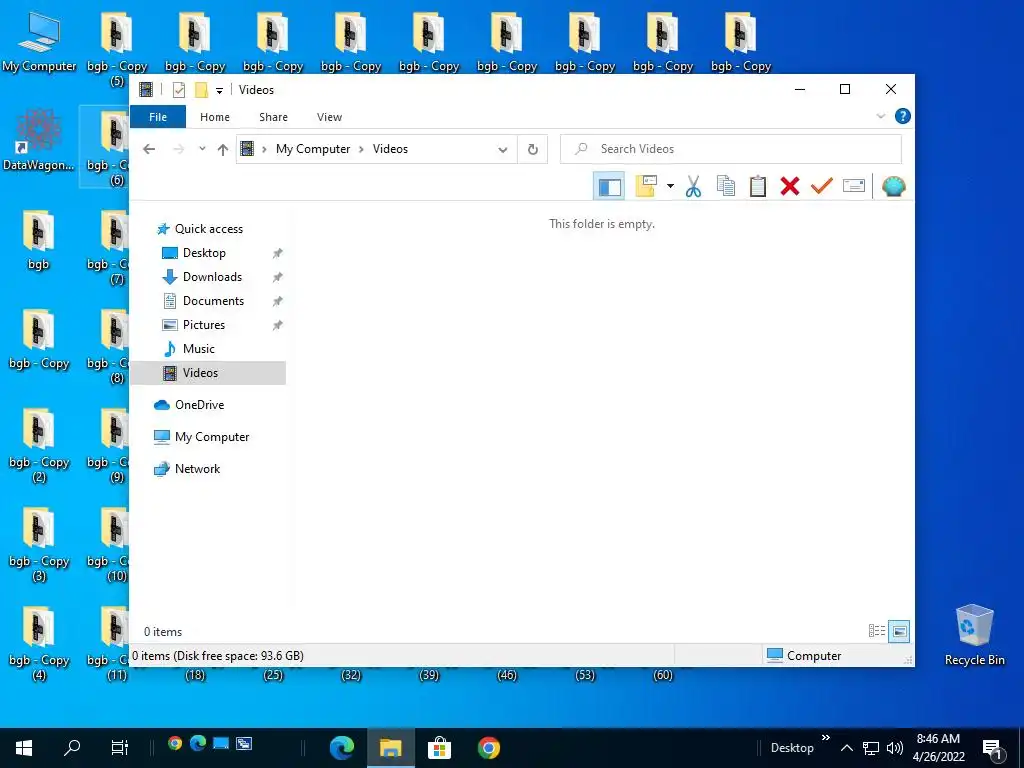The image size is (1024, 768).
Task: Open the notification center icon
Action: coord(993,750)
